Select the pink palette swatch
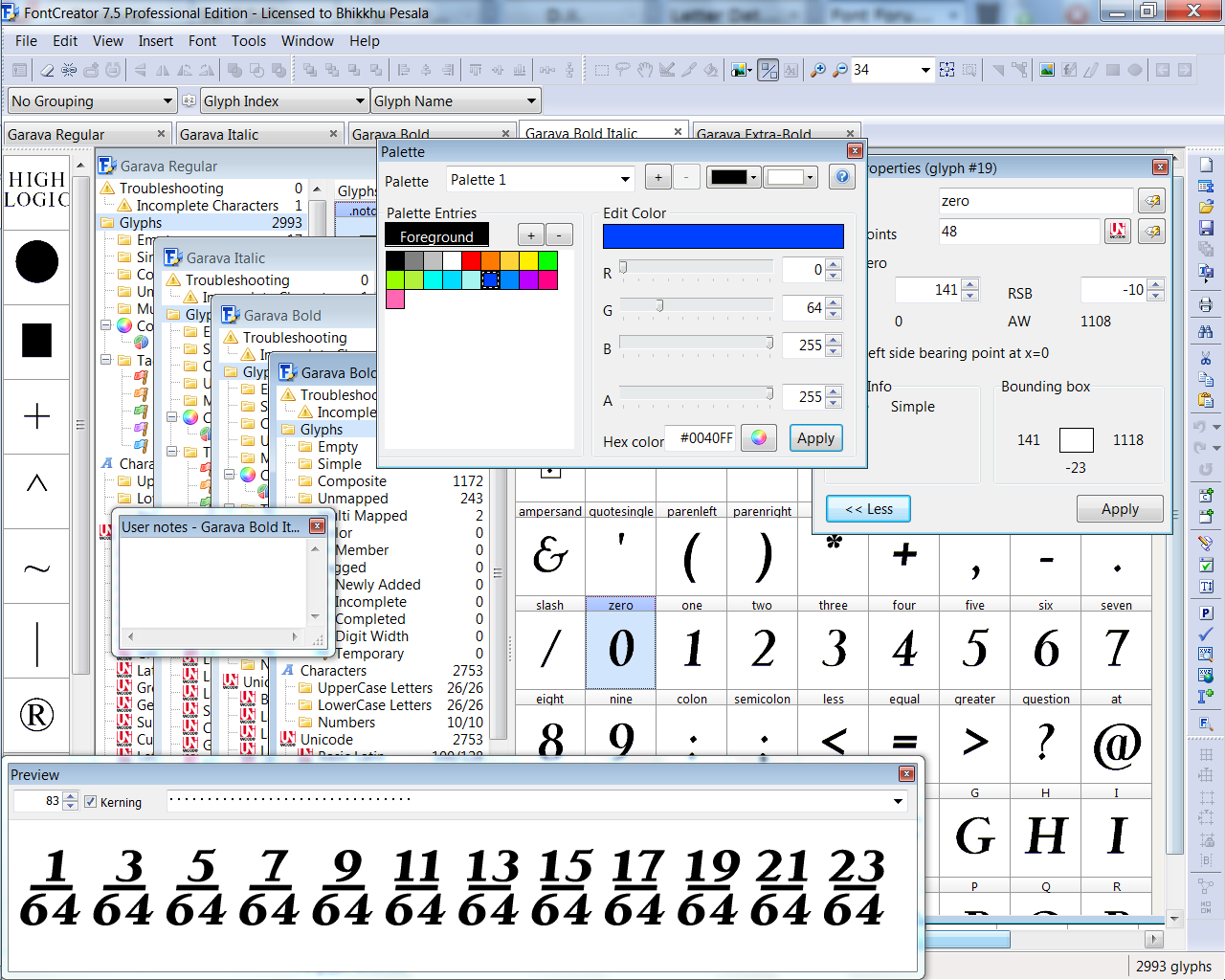Screen dimensions: 1225x980 [x=394, y=299]
